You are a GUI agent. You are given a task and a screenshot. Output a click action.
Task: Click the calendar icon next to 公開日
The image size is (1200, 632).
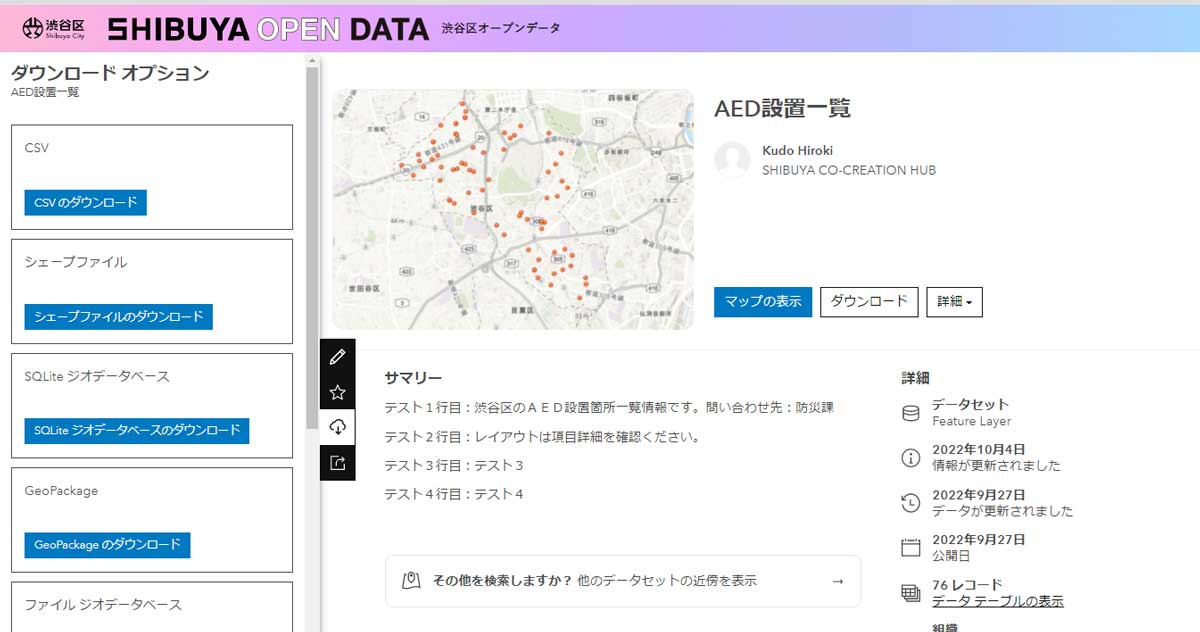909,545
